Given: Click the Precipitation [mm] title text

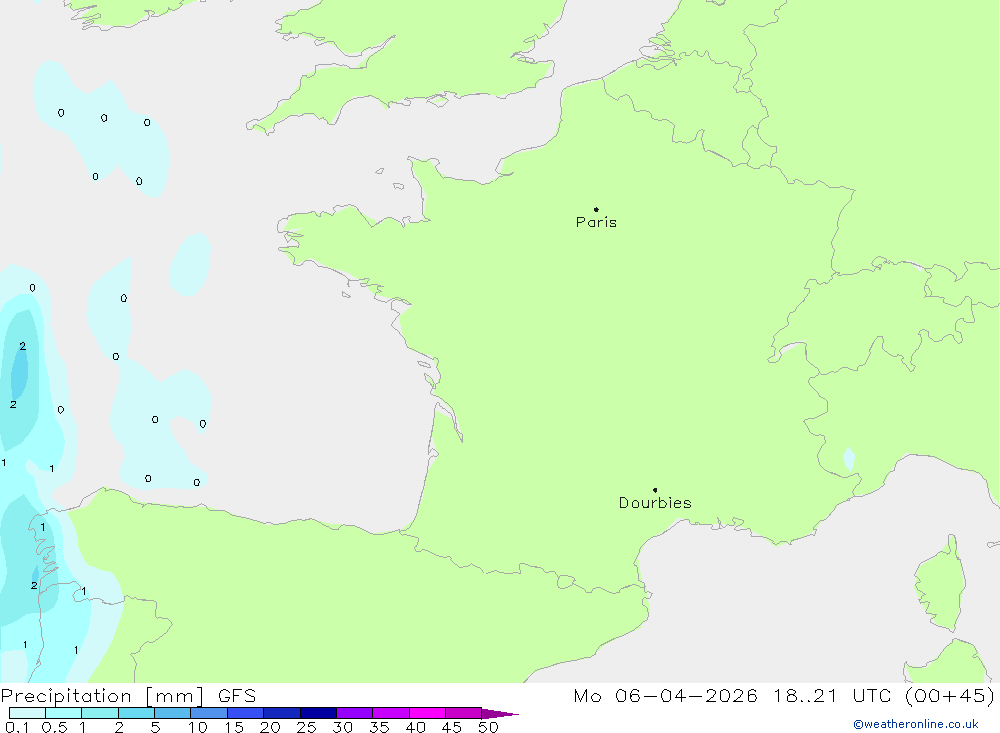Looking at the screenshot, I should pos(102,696).
